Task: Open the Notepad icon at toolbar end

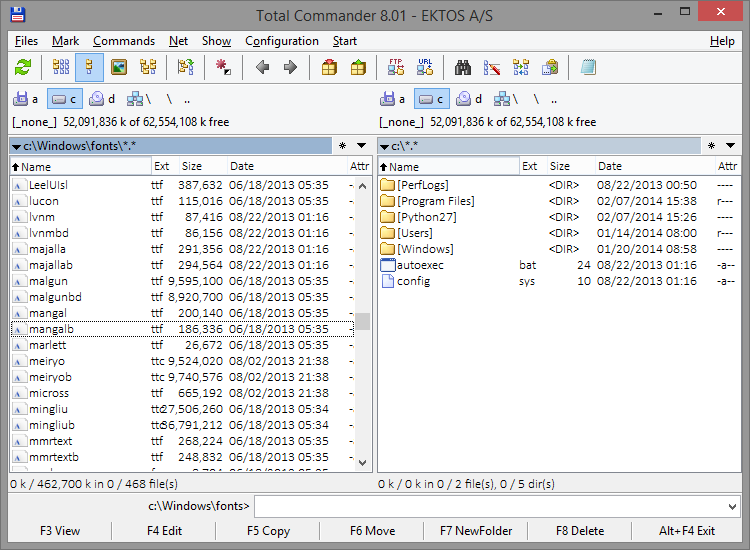Action: coord(588,67)
